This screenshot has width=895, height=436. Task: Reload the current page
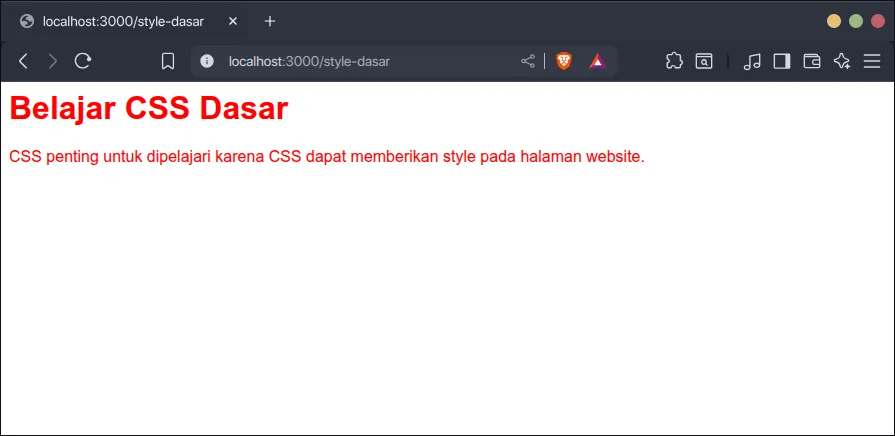pos(83,61)
